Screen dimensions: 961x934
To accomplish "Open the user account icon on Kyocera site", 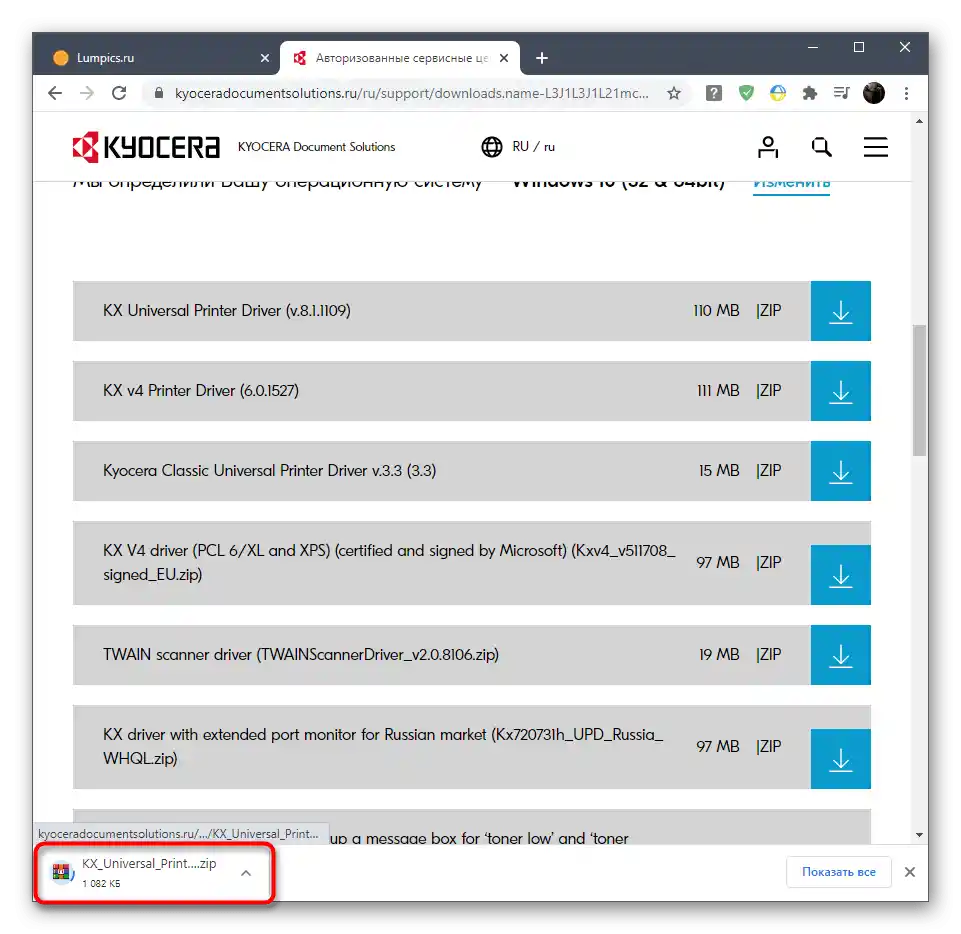I will tap(767, 147).
